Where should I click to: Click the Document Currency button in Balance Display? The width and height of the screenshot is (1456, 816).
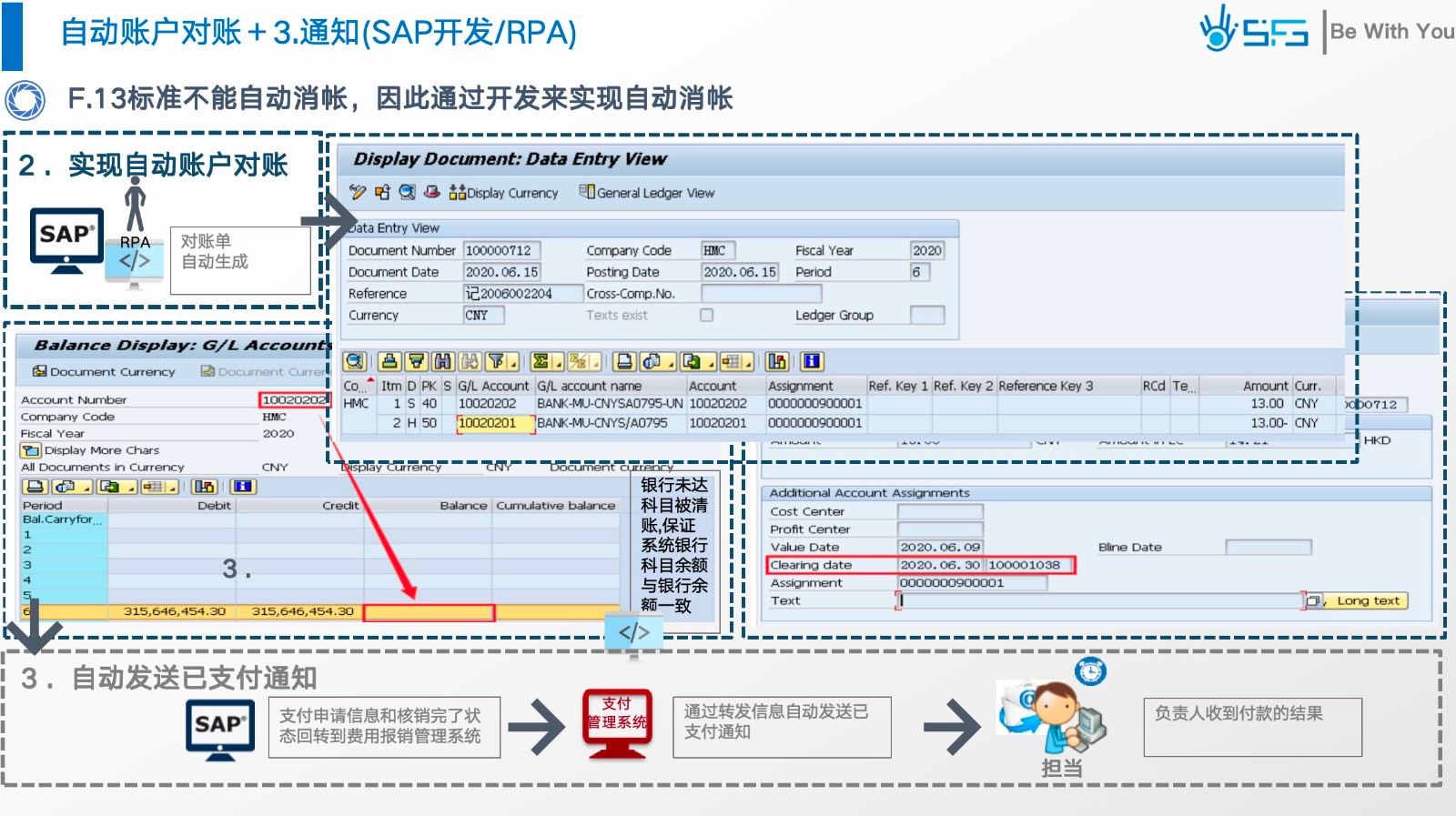click(x=104, y=371)
